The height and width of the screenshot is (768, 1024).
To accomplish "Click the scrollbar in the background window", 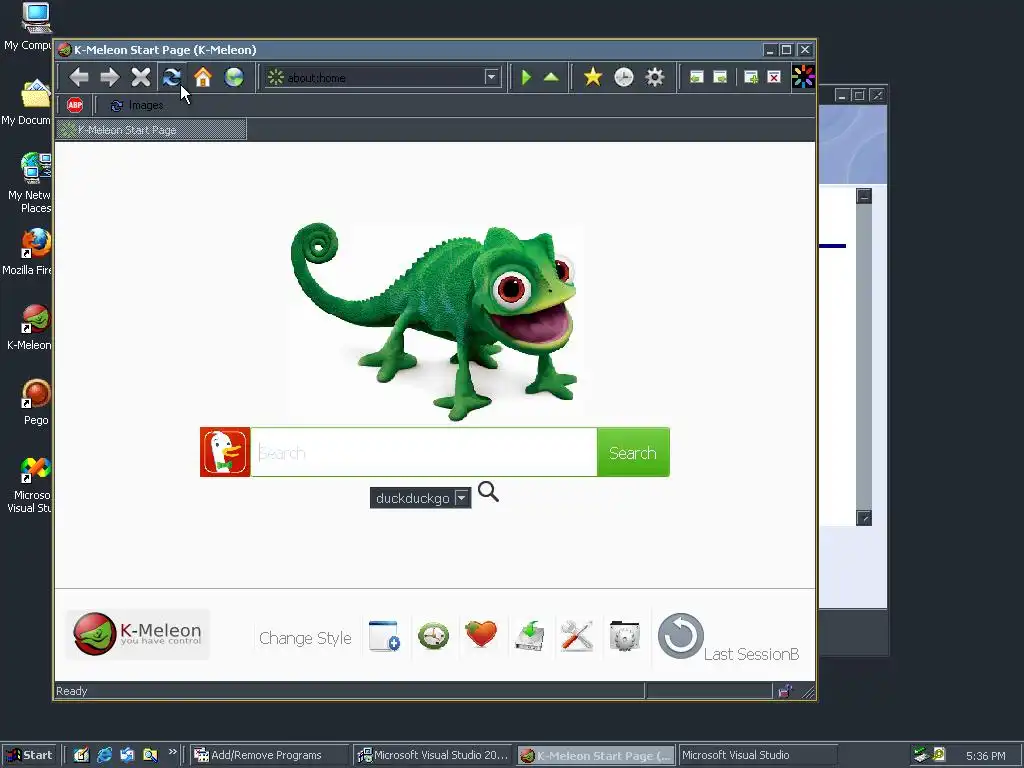I will pos(864,357).
